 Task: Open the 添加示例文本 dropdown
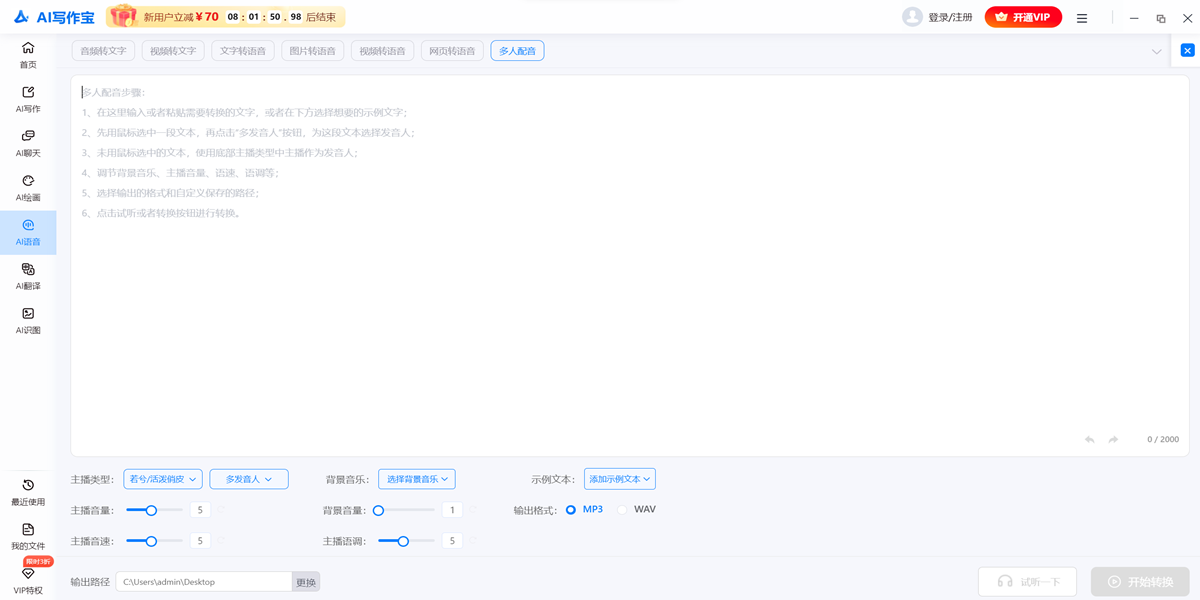619,479
